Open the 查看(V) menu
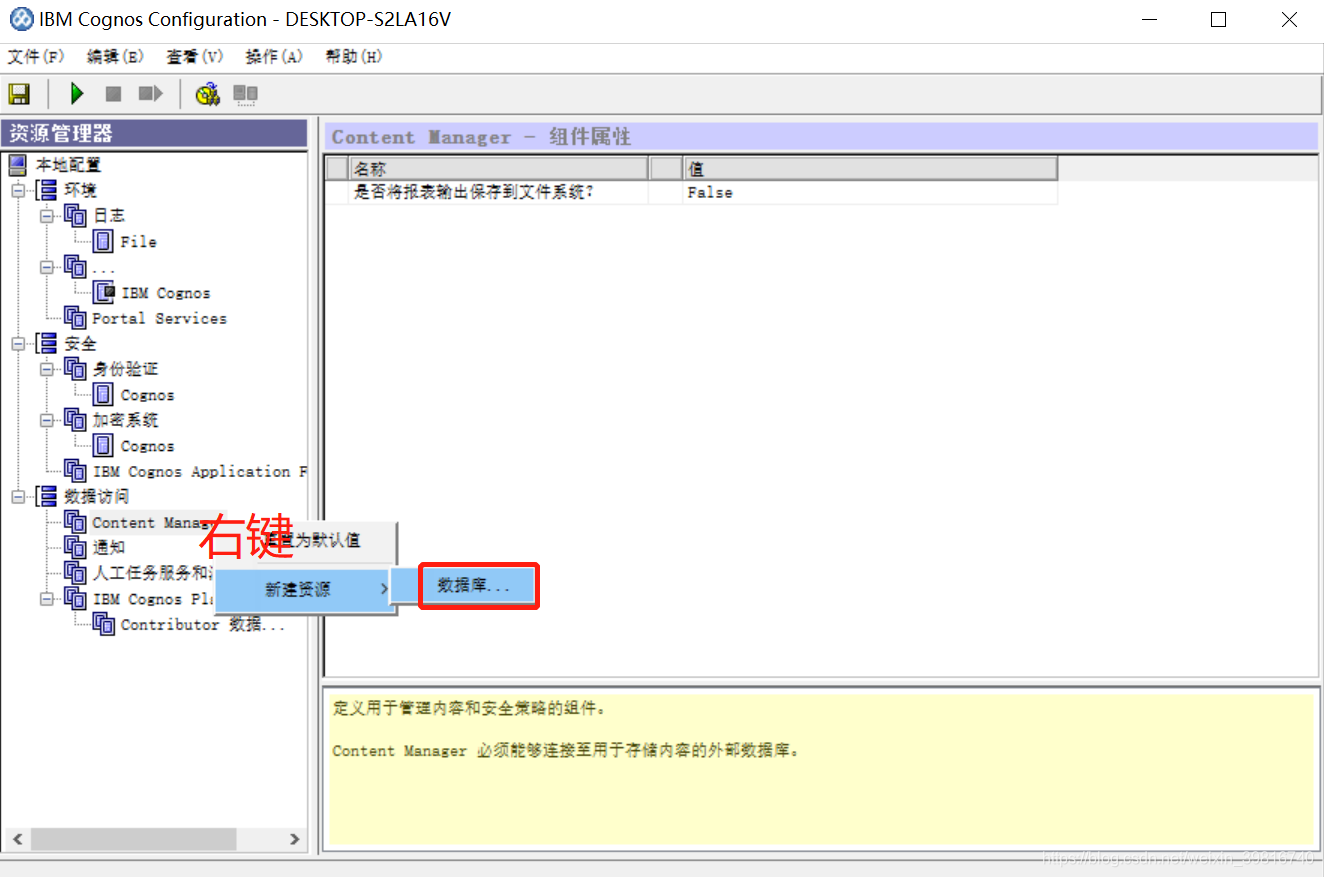This screenshot has height=877, width=1324. [195, 57]
